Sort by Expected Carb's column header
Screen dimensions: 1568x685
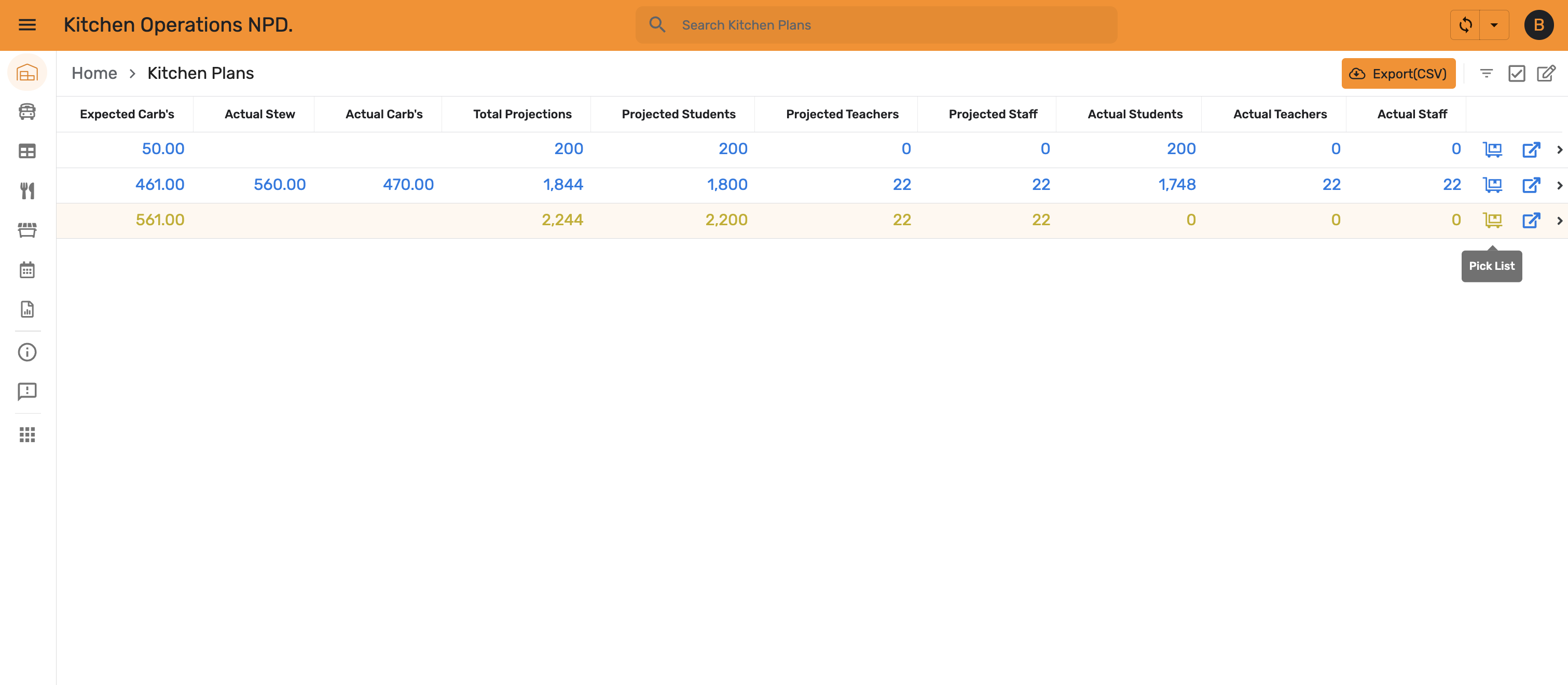pos(127,114)
